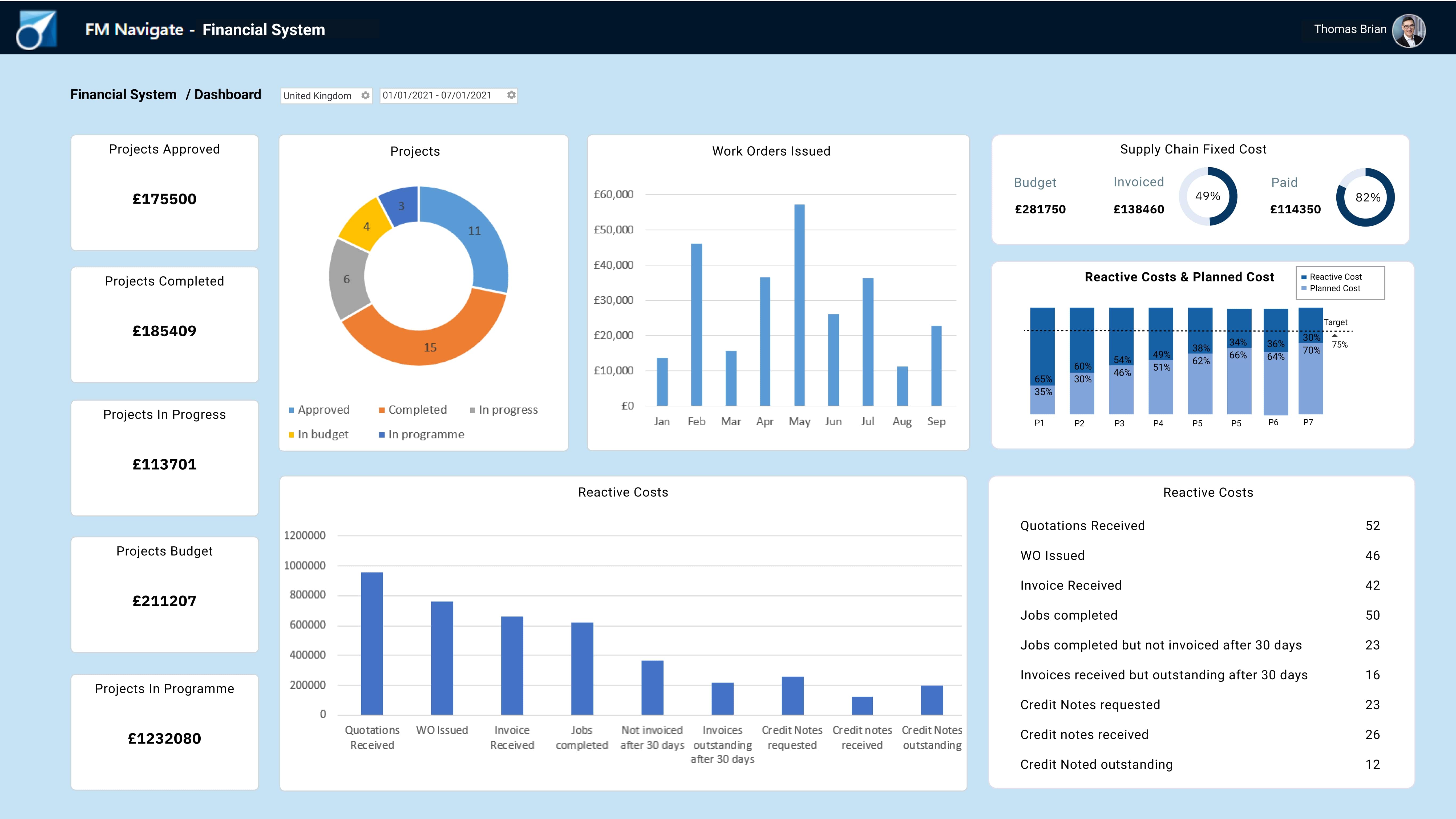
Task: Click the Invoice Received bar in Reactive Costs chart
Action: [512, 665]
